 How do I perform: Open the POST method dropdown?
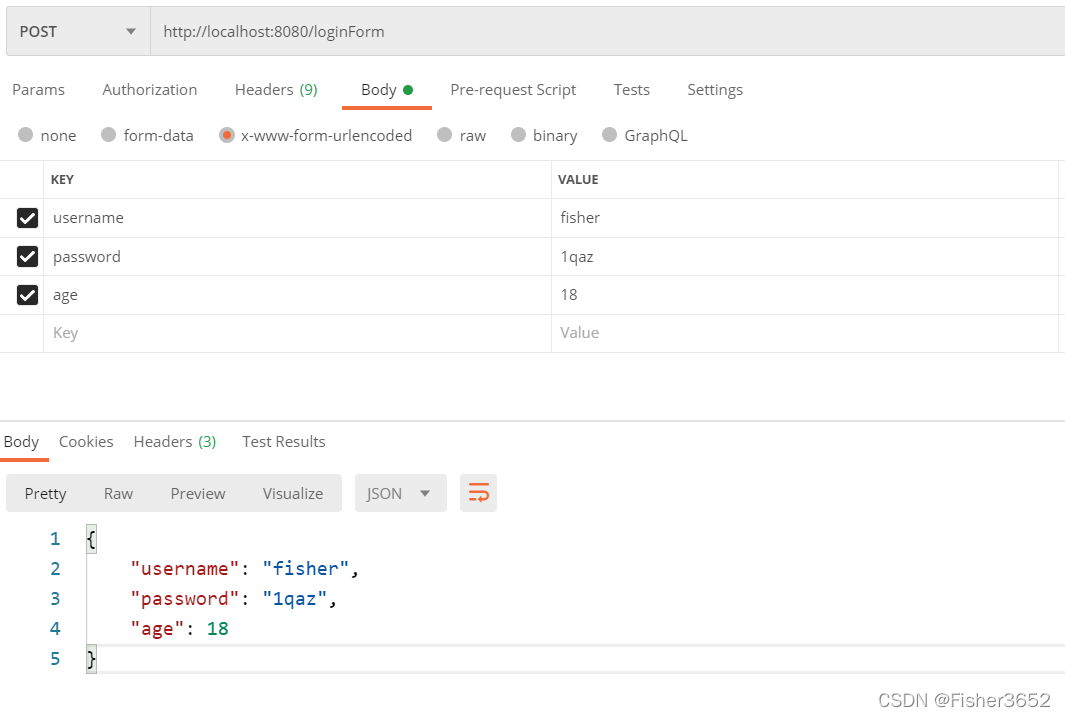point(78,31)
